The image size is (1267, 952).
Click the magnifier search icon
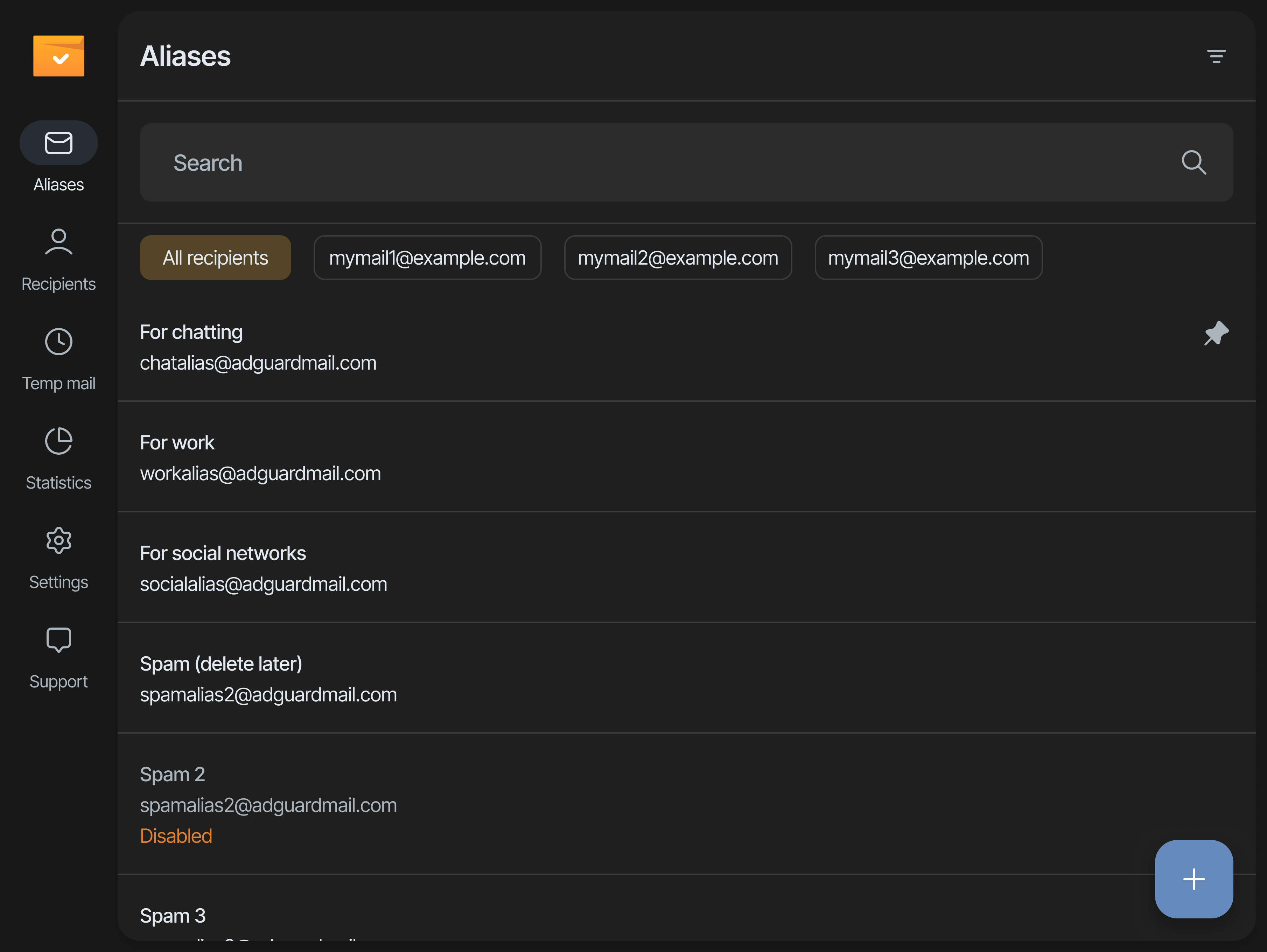pos(1193,163)
